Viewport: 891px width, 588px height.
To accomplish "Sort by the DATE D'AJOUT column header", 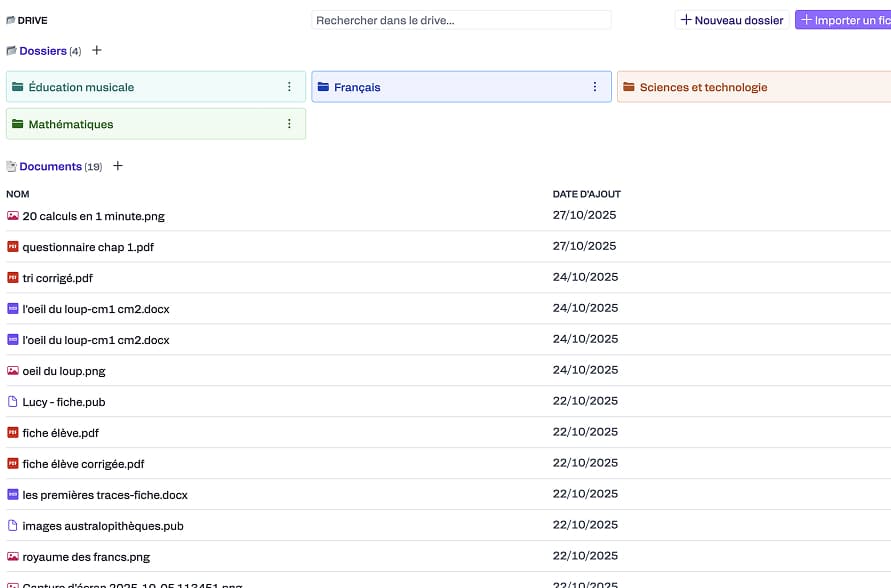I will [586, 194].
